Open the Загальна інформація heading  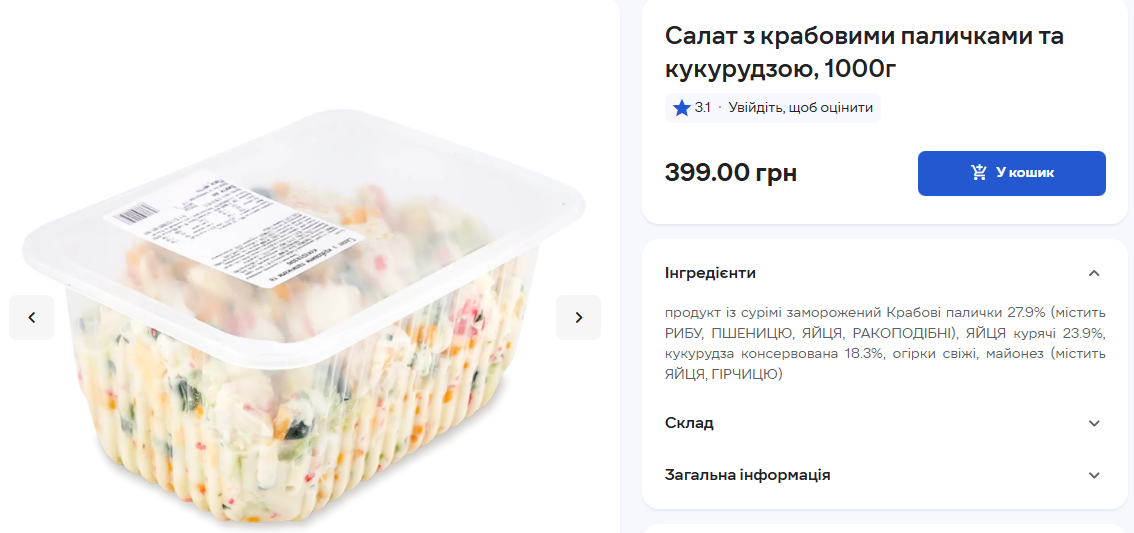click(747, 475)
